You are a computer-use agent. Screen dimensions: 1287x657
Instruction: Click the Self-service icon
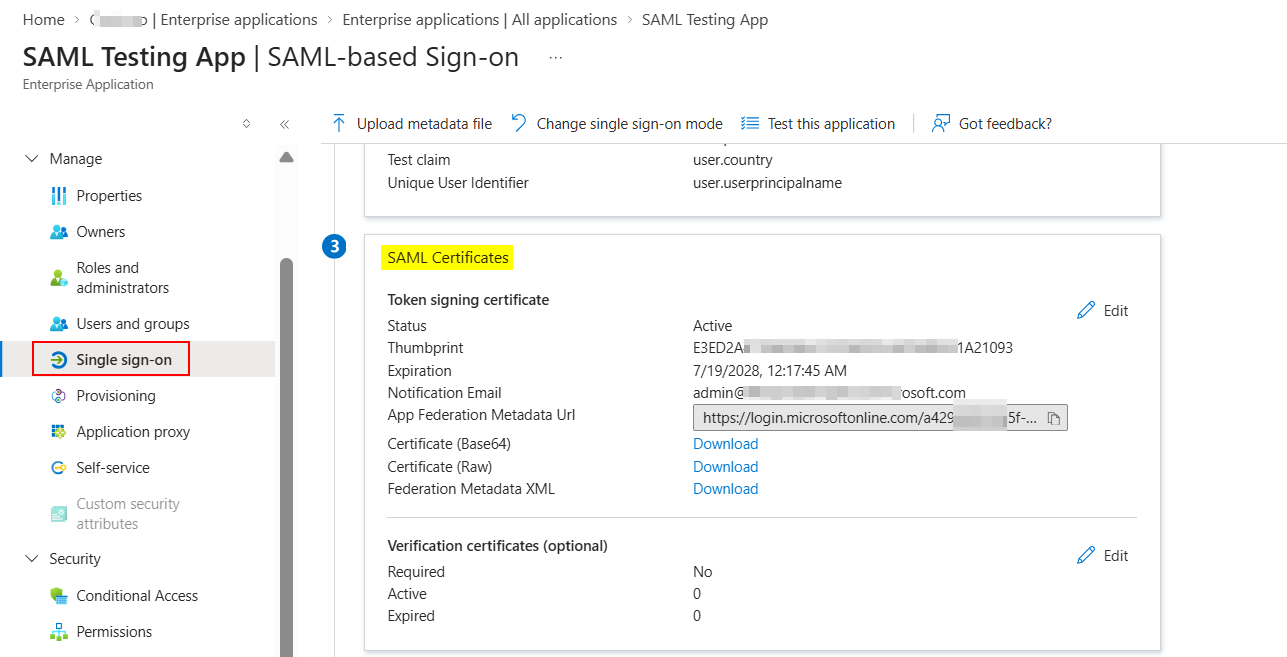pos(58,468)
